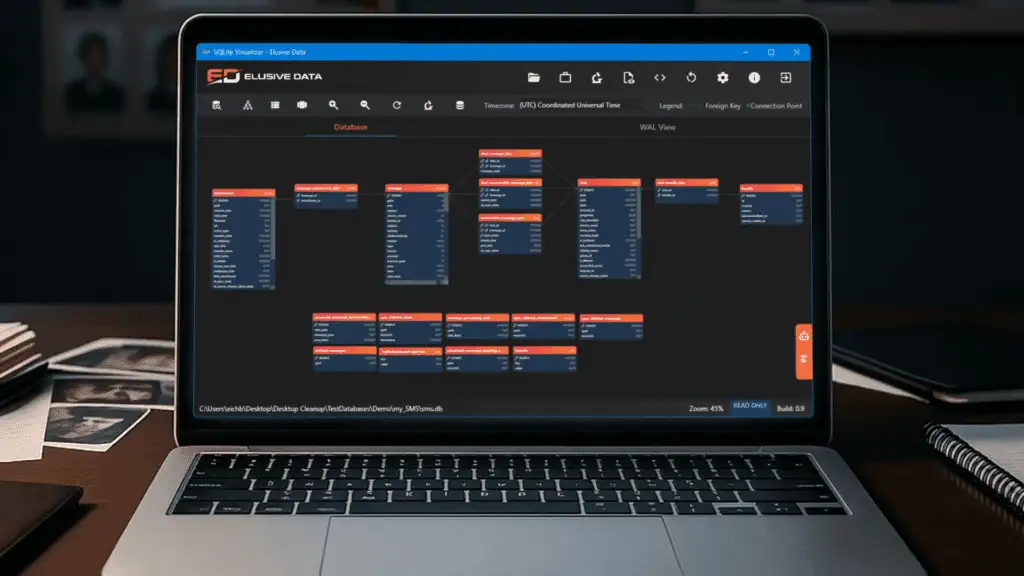The height and width of the screenshot is (576, 1024).
Task: Open the info panel via the info icon
Action: coord(754,79)
